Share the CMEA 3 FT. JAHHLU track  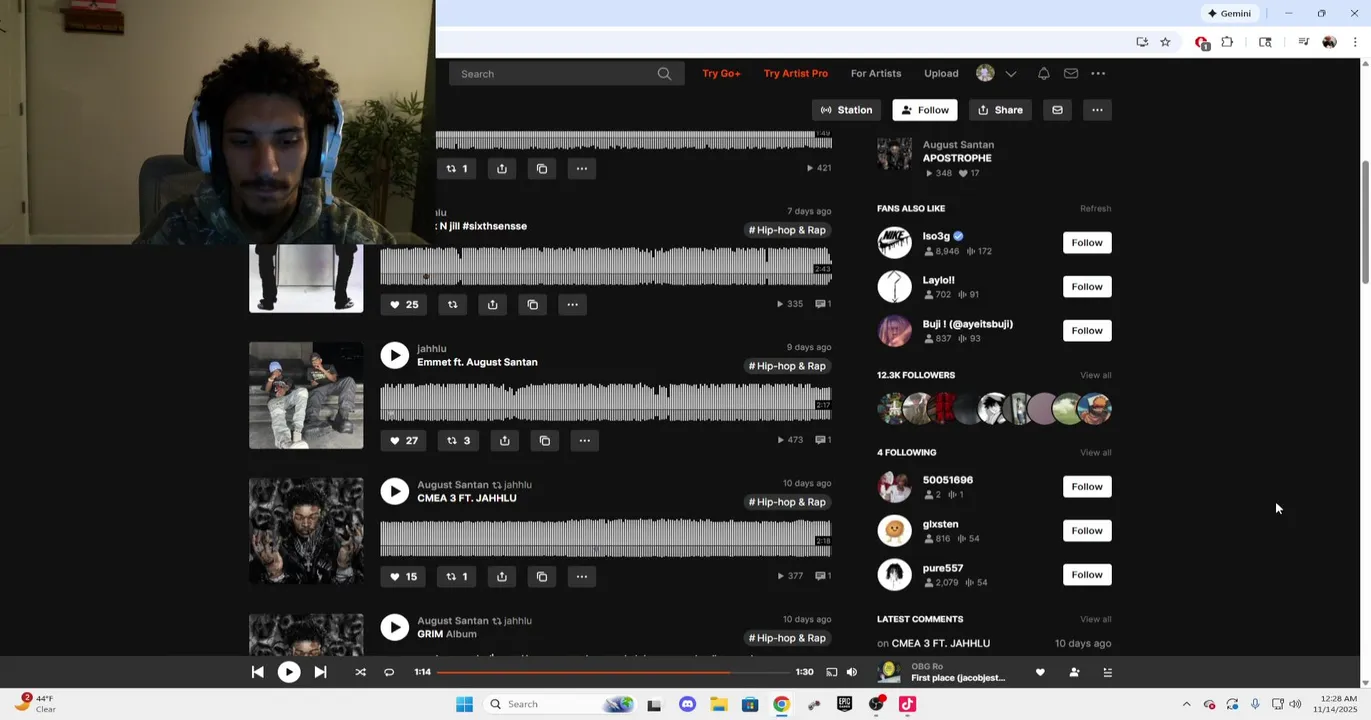click(501, 576)
